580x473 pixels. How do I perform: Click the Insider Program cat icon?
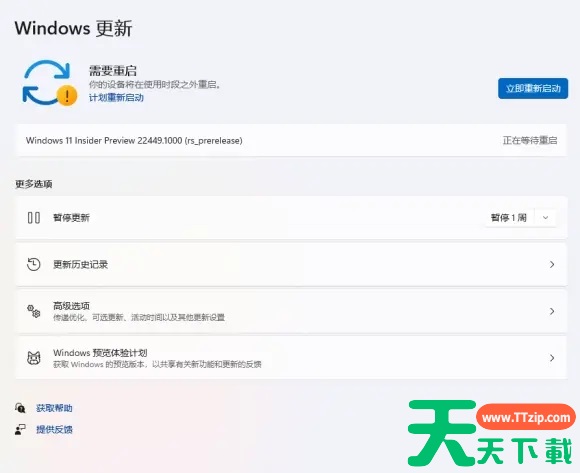[x=34, y=358]
